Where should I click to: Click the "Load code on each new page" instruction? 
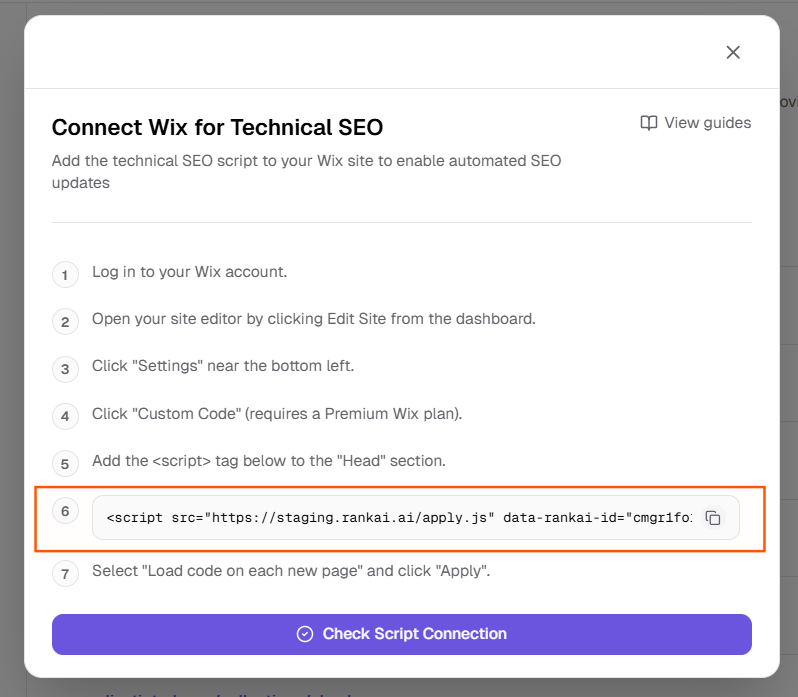pos(291,571)
